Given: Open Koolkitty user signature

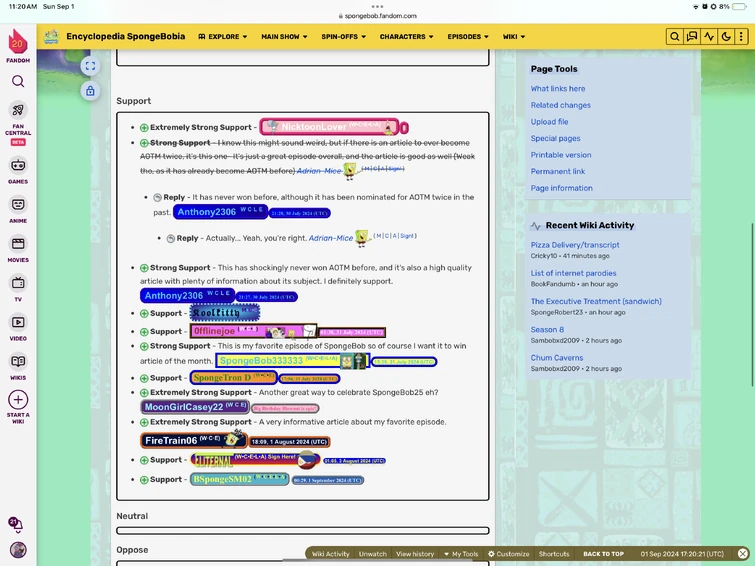Looking at the screenshot, I should (225, 313).
